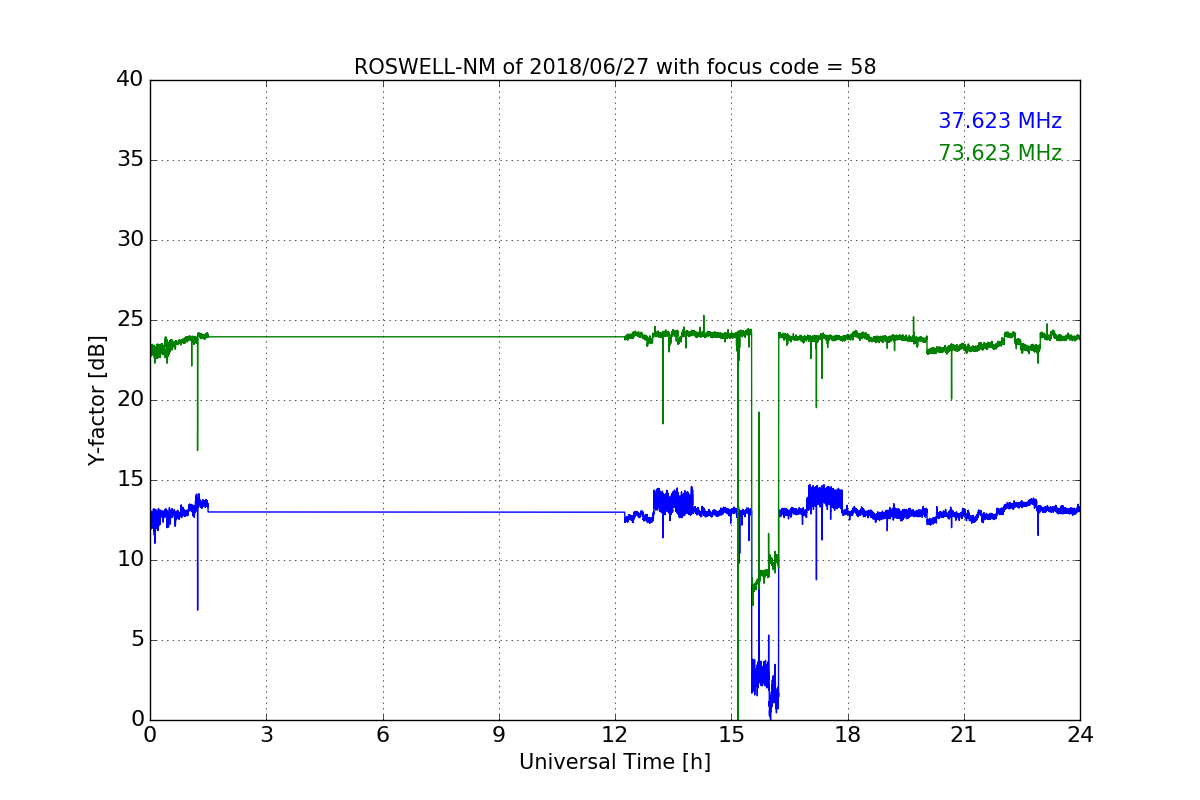1200x800 pixels.
Task: Click the Y-factor [dB] axis label
Action: click(96, 400)
